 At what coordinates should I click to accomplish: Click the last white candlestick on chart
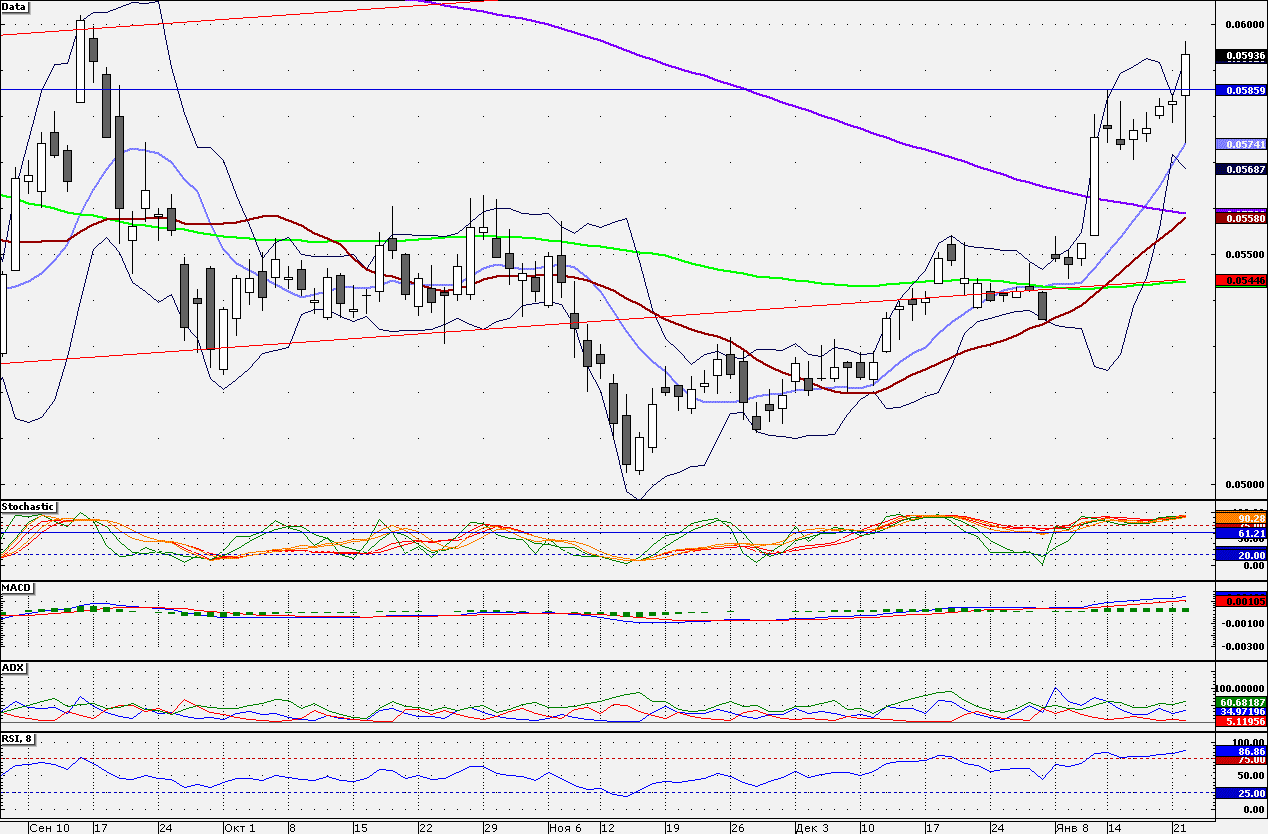(1185, 74)
